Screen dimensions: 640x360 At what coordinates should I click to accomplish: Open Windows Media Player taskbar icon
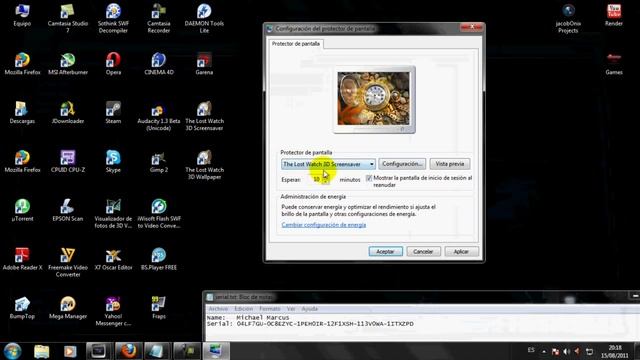tap(70, 351)
